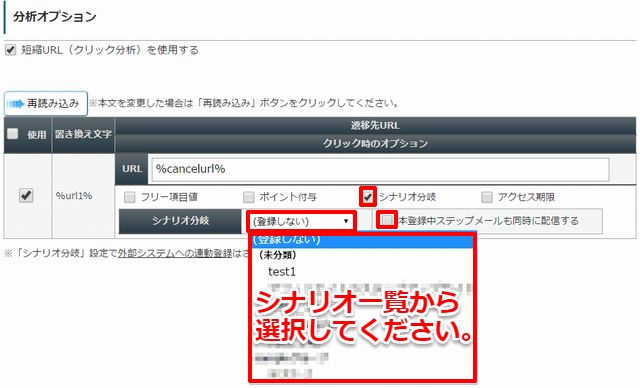The height and width of the screenshot is (388, 640).
Task: Uncheck the シナリオ分岐 option checkbox
Action: point(368,197)
